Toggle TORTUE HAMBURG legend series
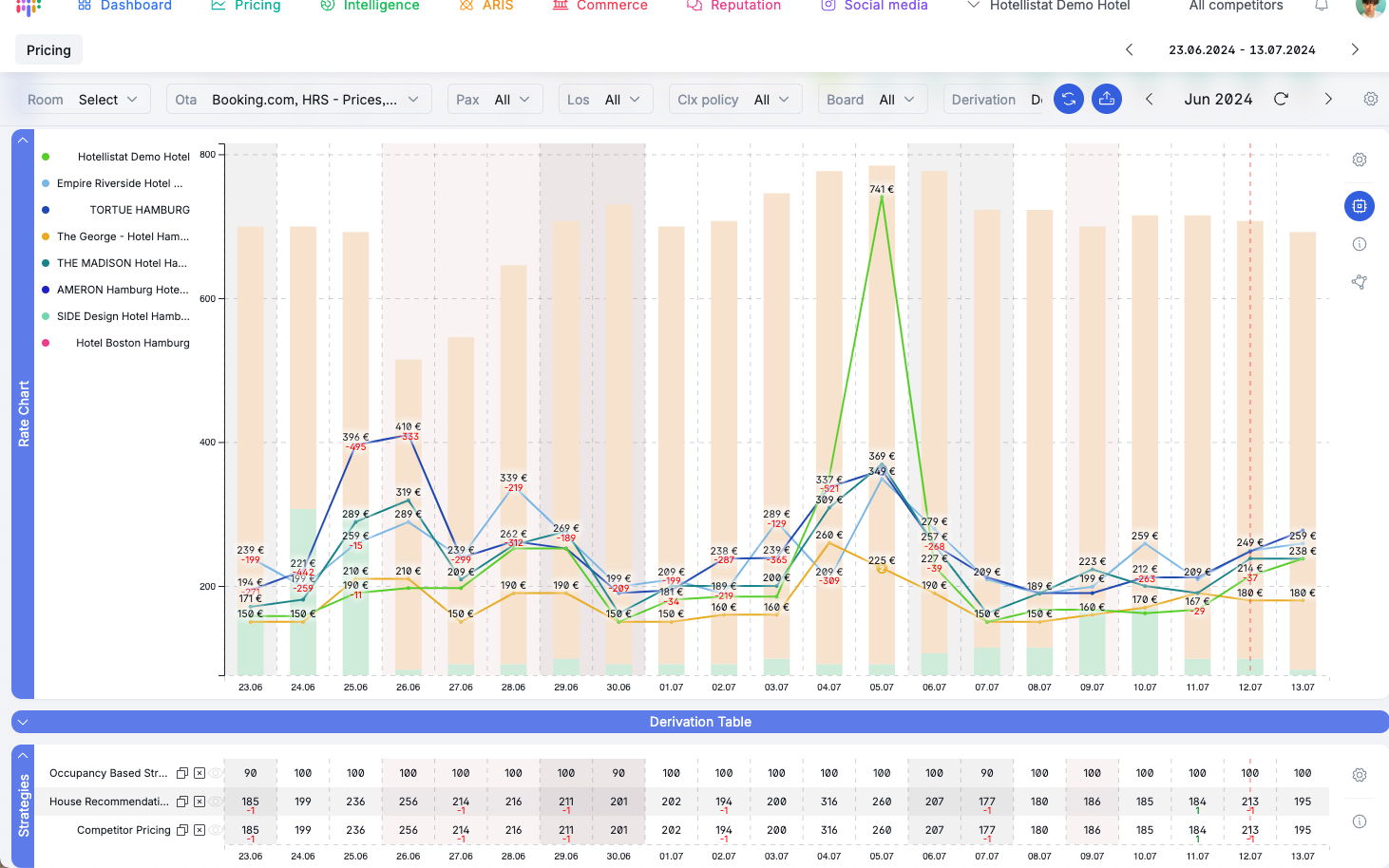1389x868 pixels. pos(116,210)
